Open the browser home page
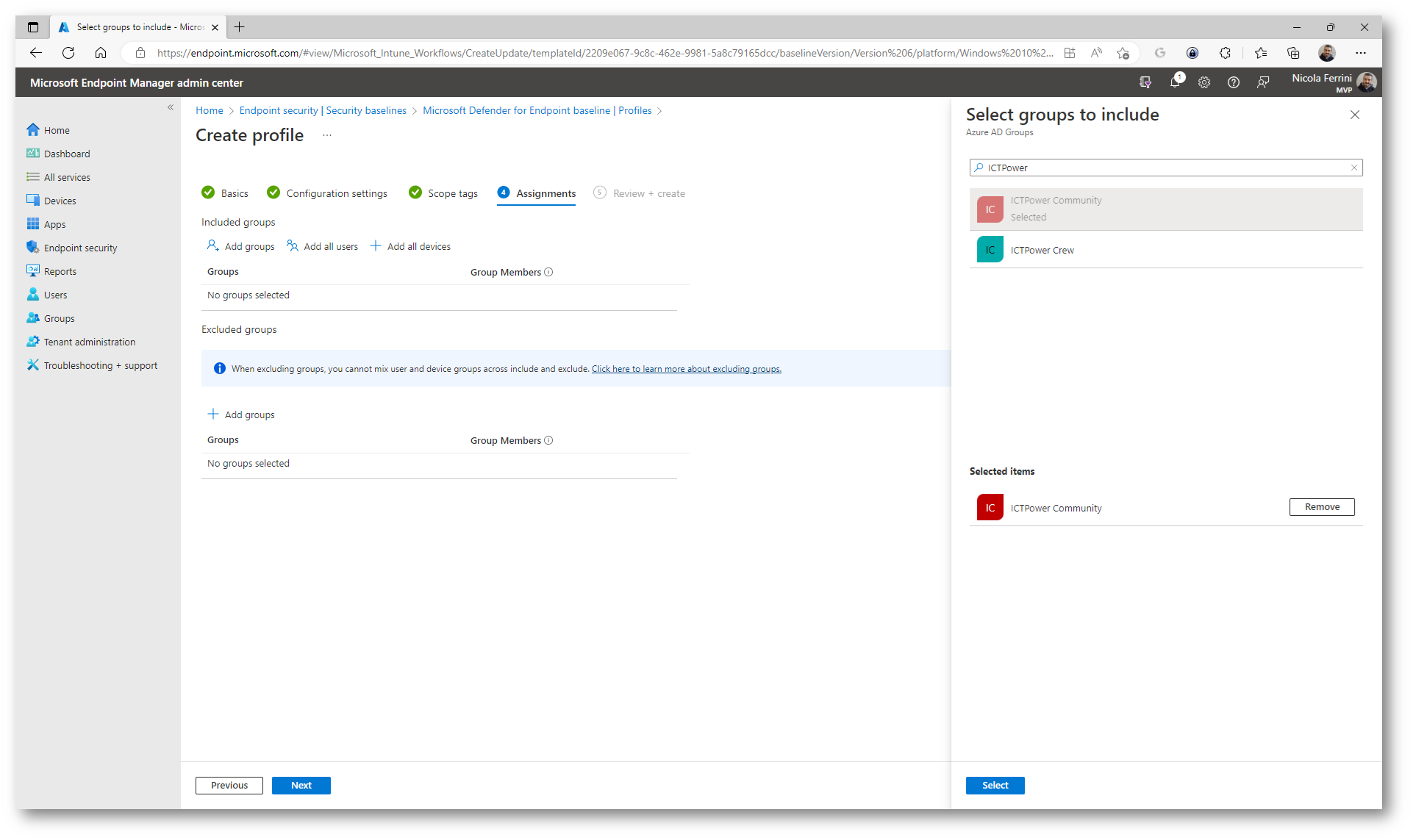 coord(101,53)
